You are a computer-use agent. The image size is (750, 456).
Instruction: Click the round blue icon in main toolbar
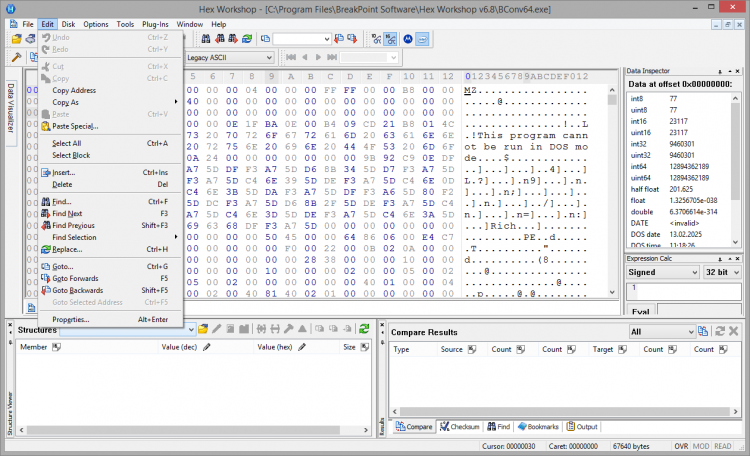[x=407, y=39]
